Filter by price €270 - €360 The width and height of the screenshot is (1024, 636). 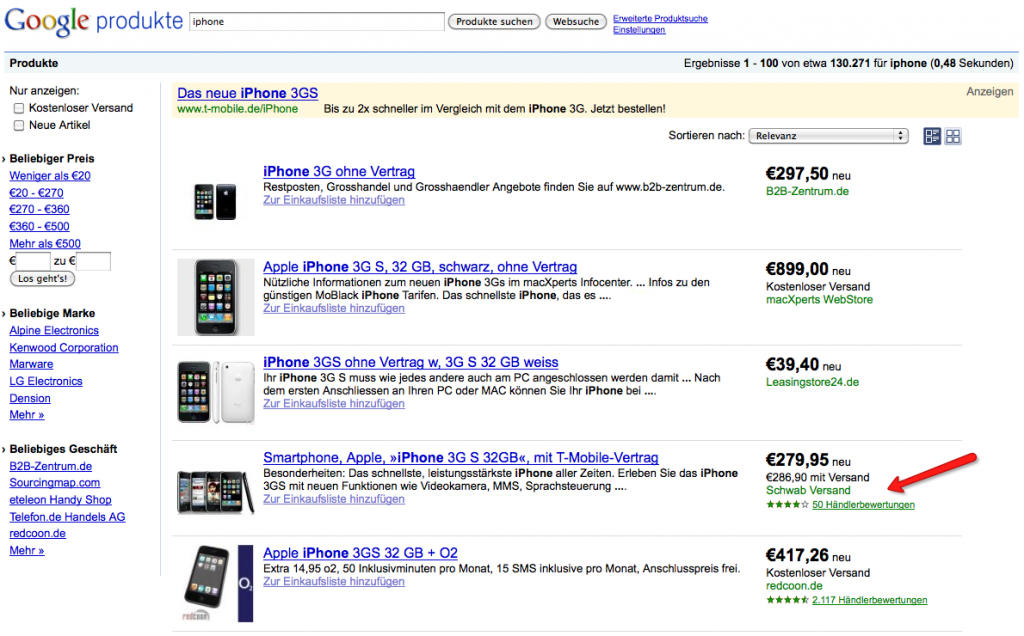(x=39, y=209)
